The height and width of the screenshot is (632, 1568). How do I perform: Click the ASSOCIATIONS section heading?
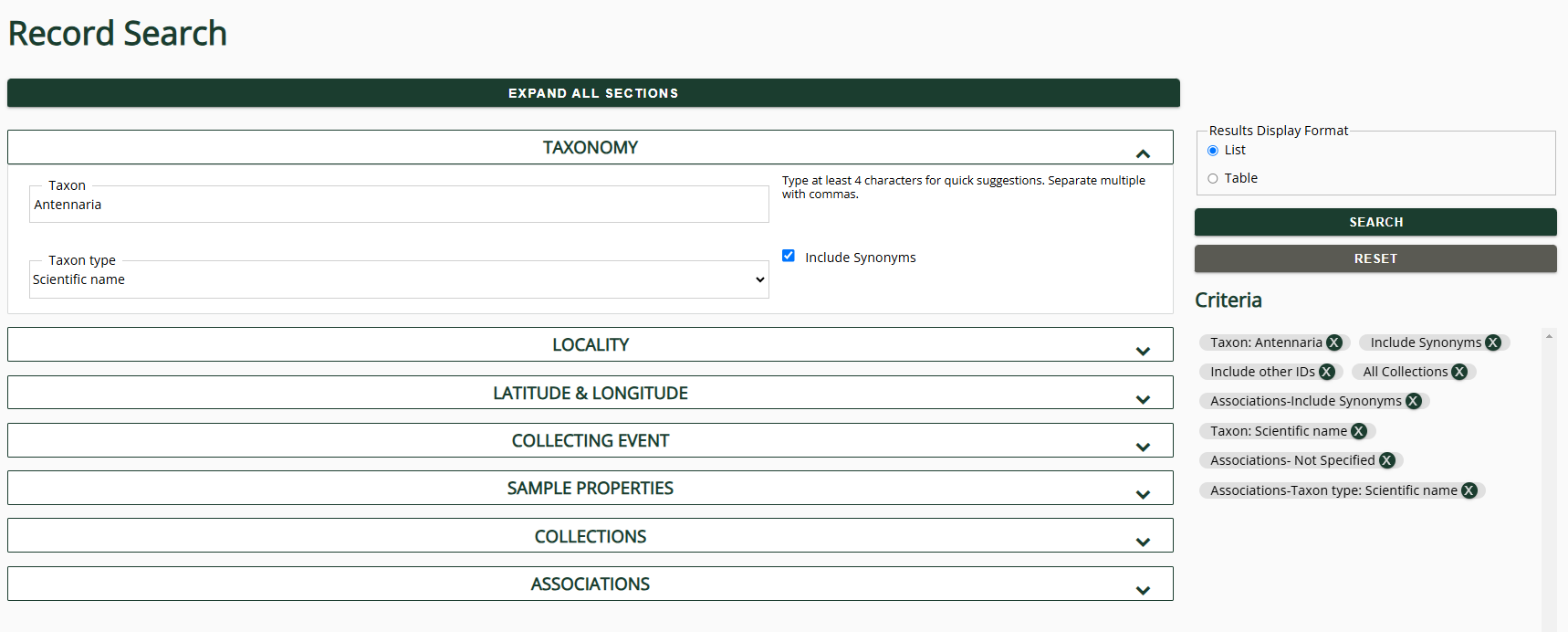(591, 584)
